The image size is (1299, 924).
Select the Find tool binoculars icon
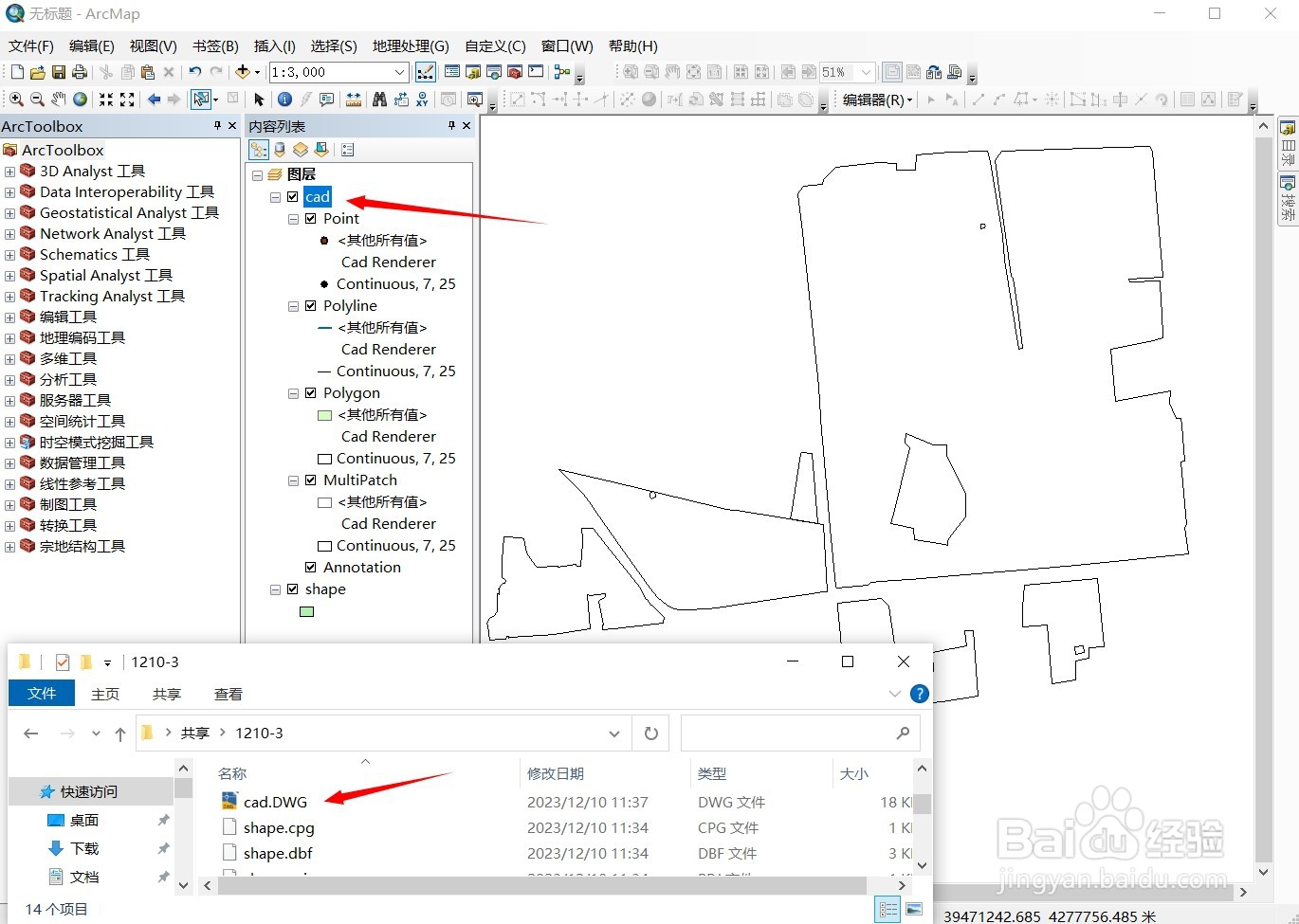[x=378, y=99]
